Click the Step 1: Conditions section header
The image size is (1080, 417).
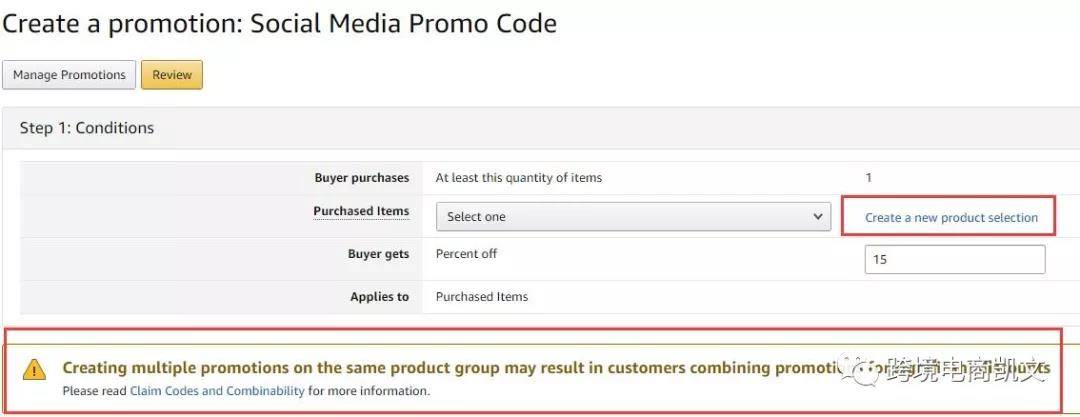click(x=87, y=128)
